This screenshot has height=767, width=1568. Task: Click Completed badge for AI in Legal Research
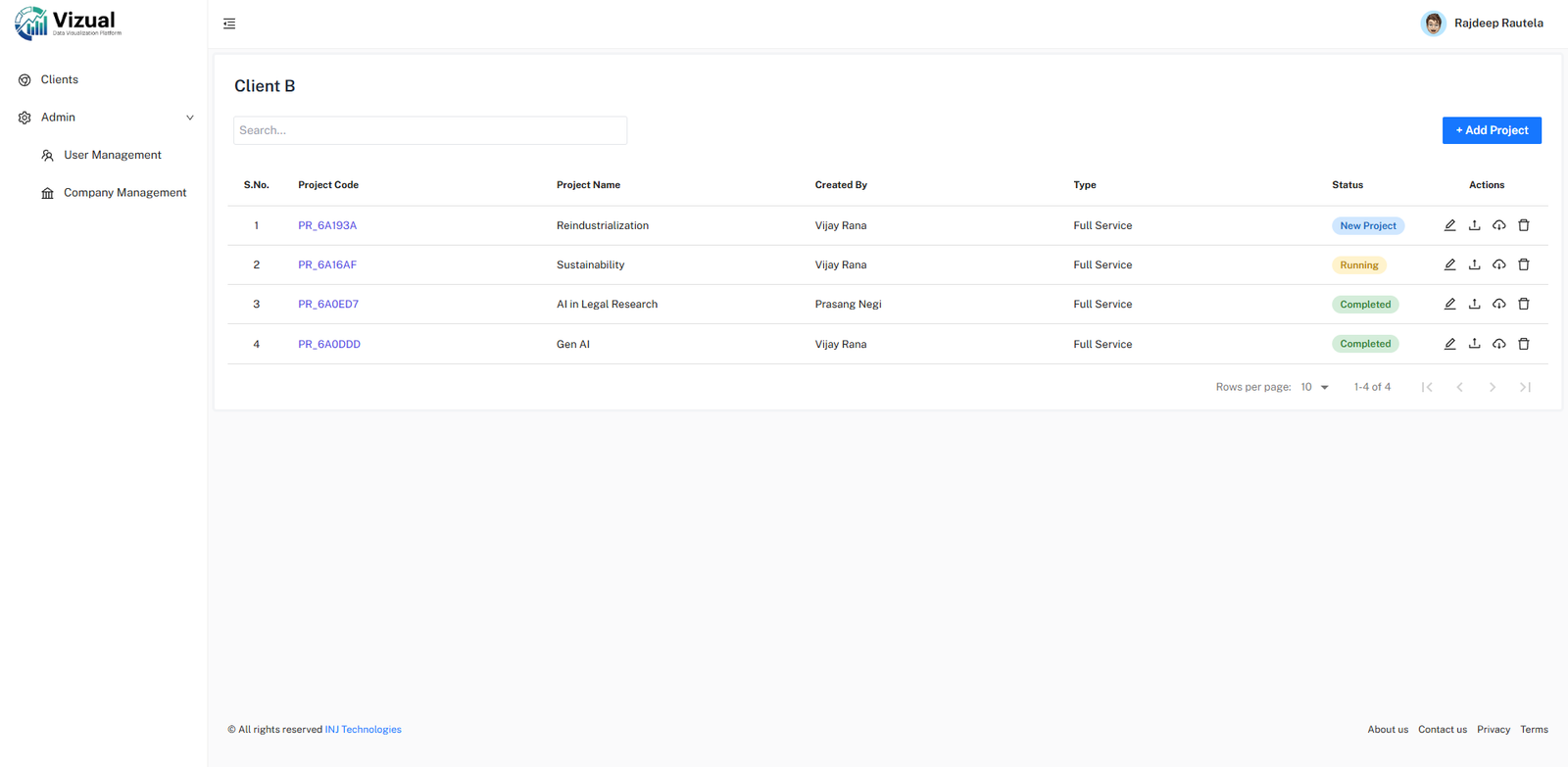pyautogui.click(x=1365, y=304)
